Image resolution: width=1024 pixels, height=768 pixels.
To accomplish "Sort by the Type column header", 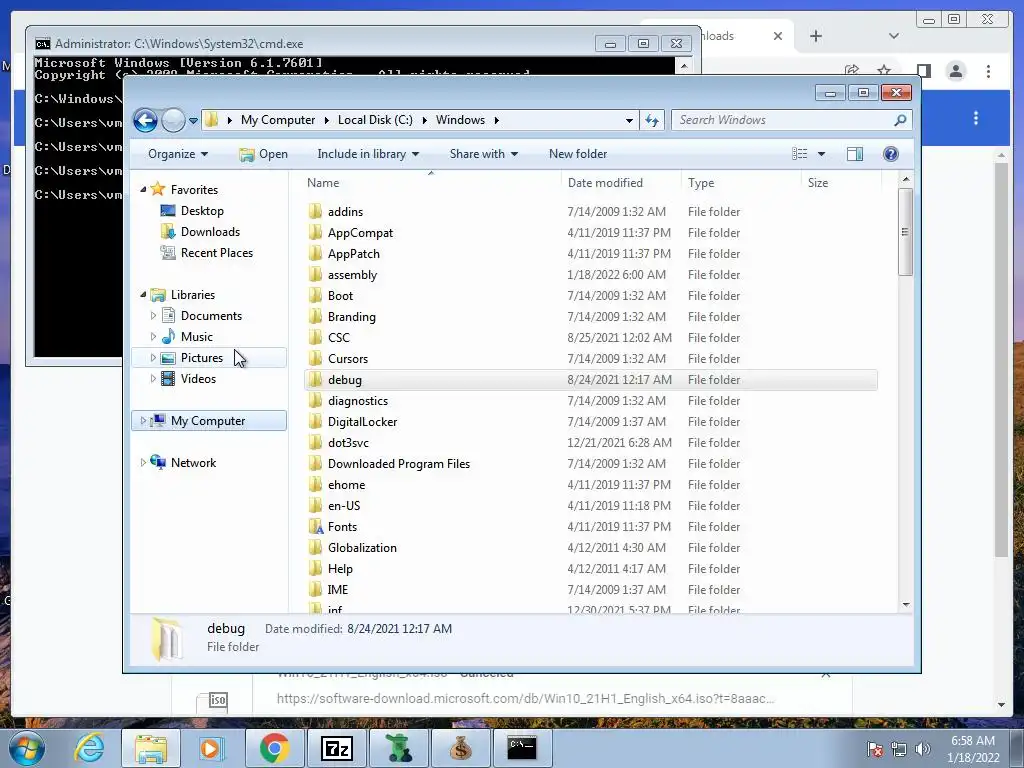I will (701, 183).
